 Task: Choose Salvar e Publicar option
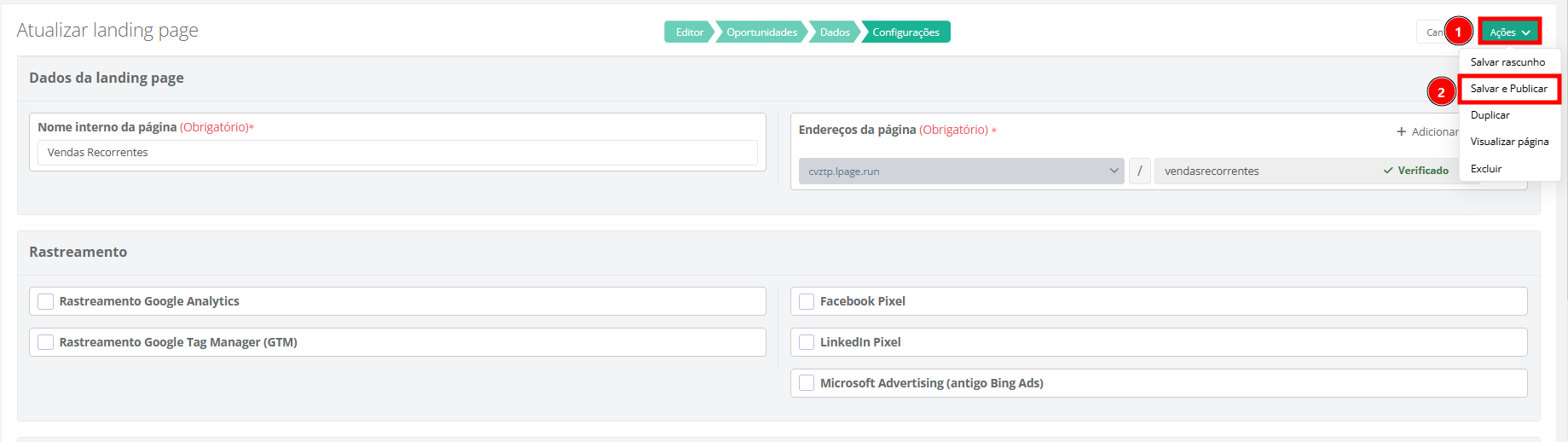pos(1508,89)
